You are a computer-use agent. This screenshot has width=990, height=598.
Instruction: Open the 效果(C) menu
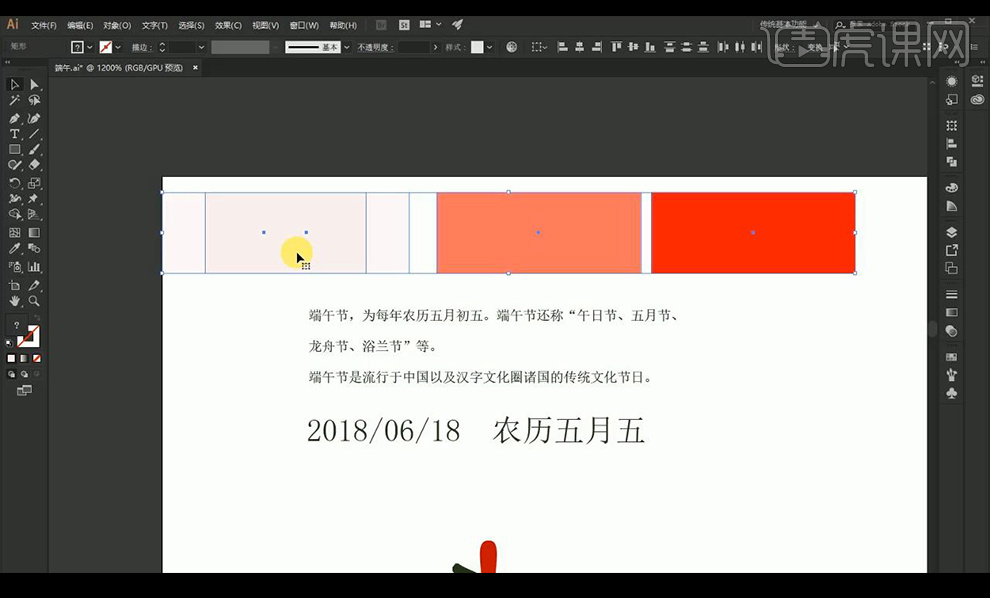(229, 25)
